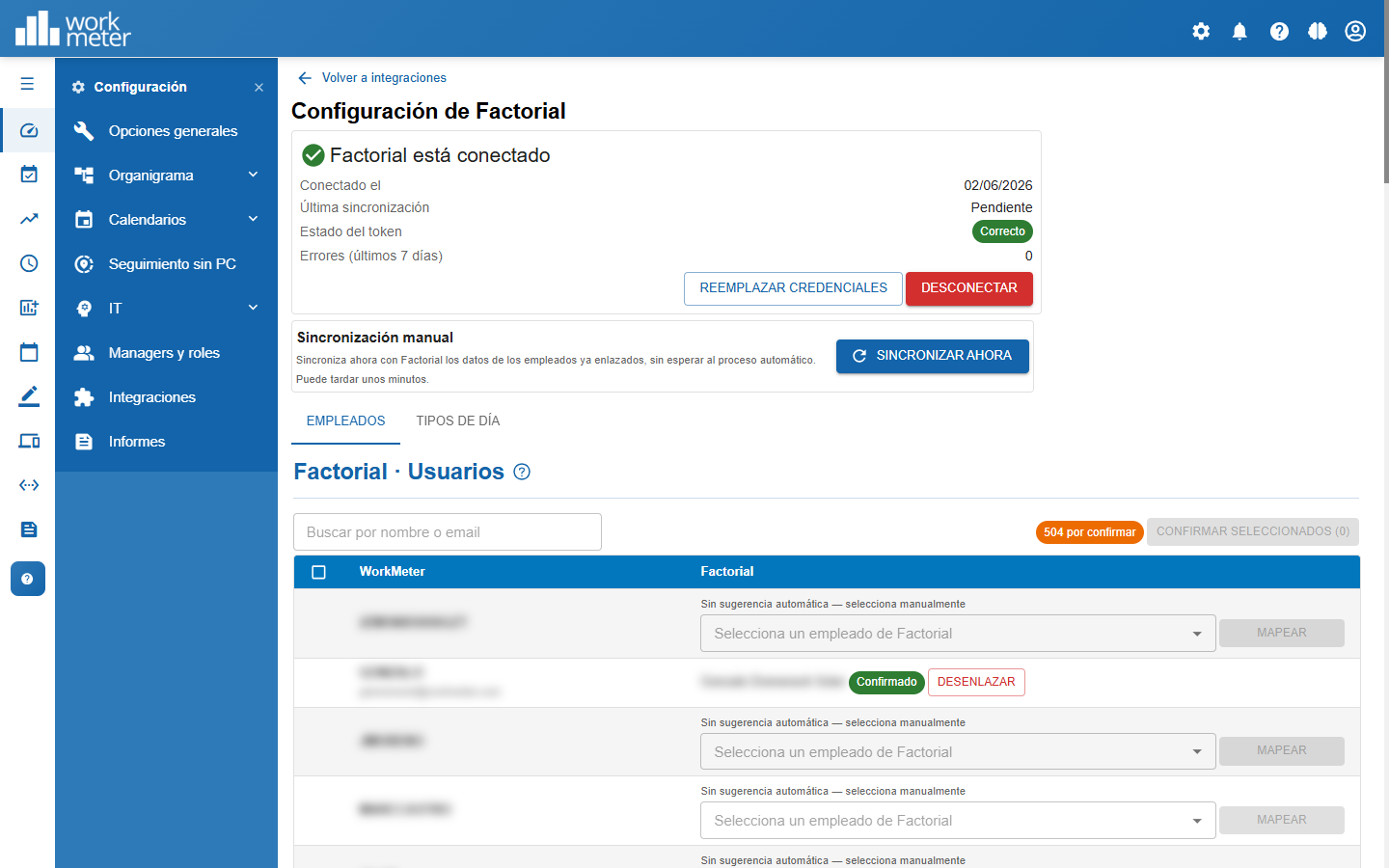Open user account profile icon
The image size is (1389, 868).
coord(1355,31)
